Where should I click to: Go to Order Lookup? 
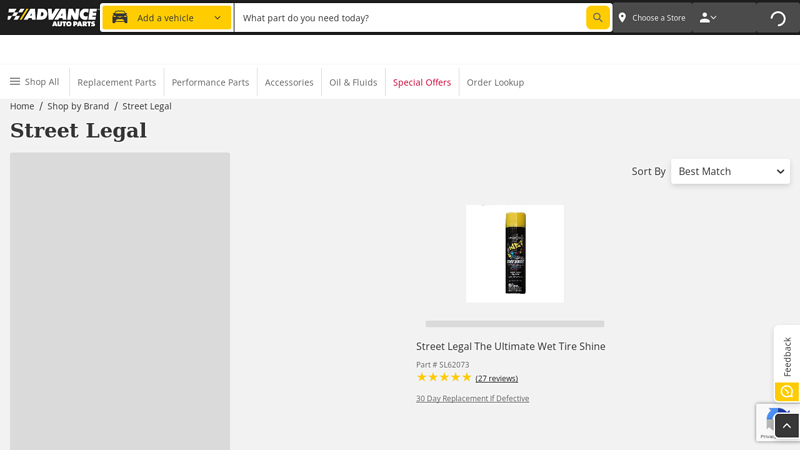coord(495,82)
